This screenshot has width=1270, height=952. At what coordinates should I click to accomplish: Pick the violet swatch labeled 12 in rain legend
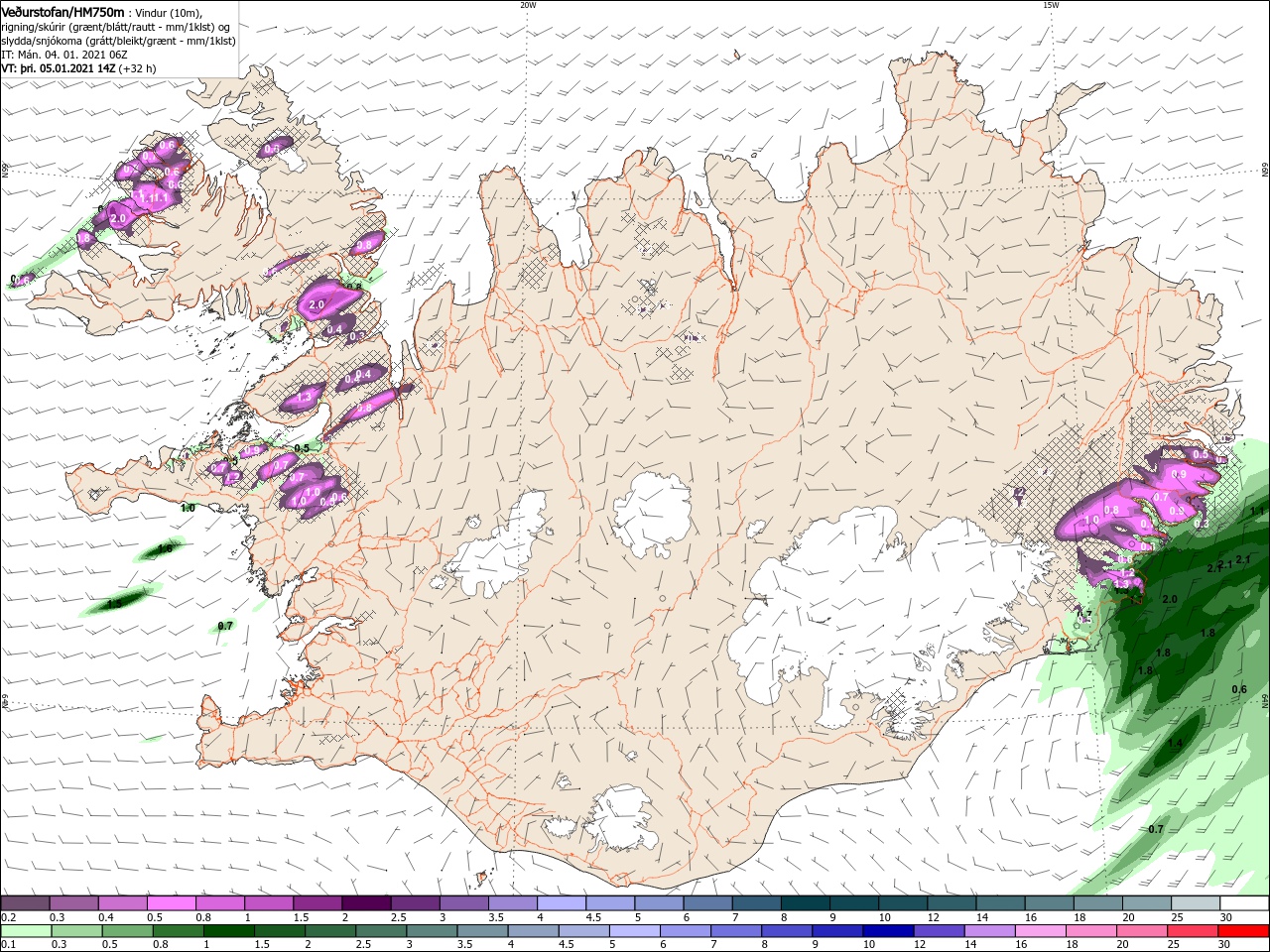[938, 931]
